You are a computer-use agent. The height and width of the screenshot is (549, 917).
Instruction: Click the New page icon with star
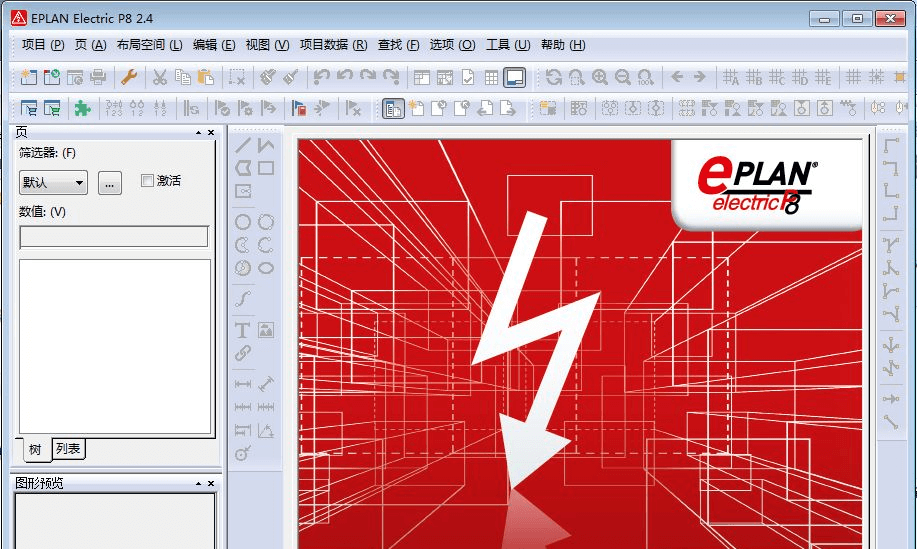pyautogui.click(x=416, y=108)
